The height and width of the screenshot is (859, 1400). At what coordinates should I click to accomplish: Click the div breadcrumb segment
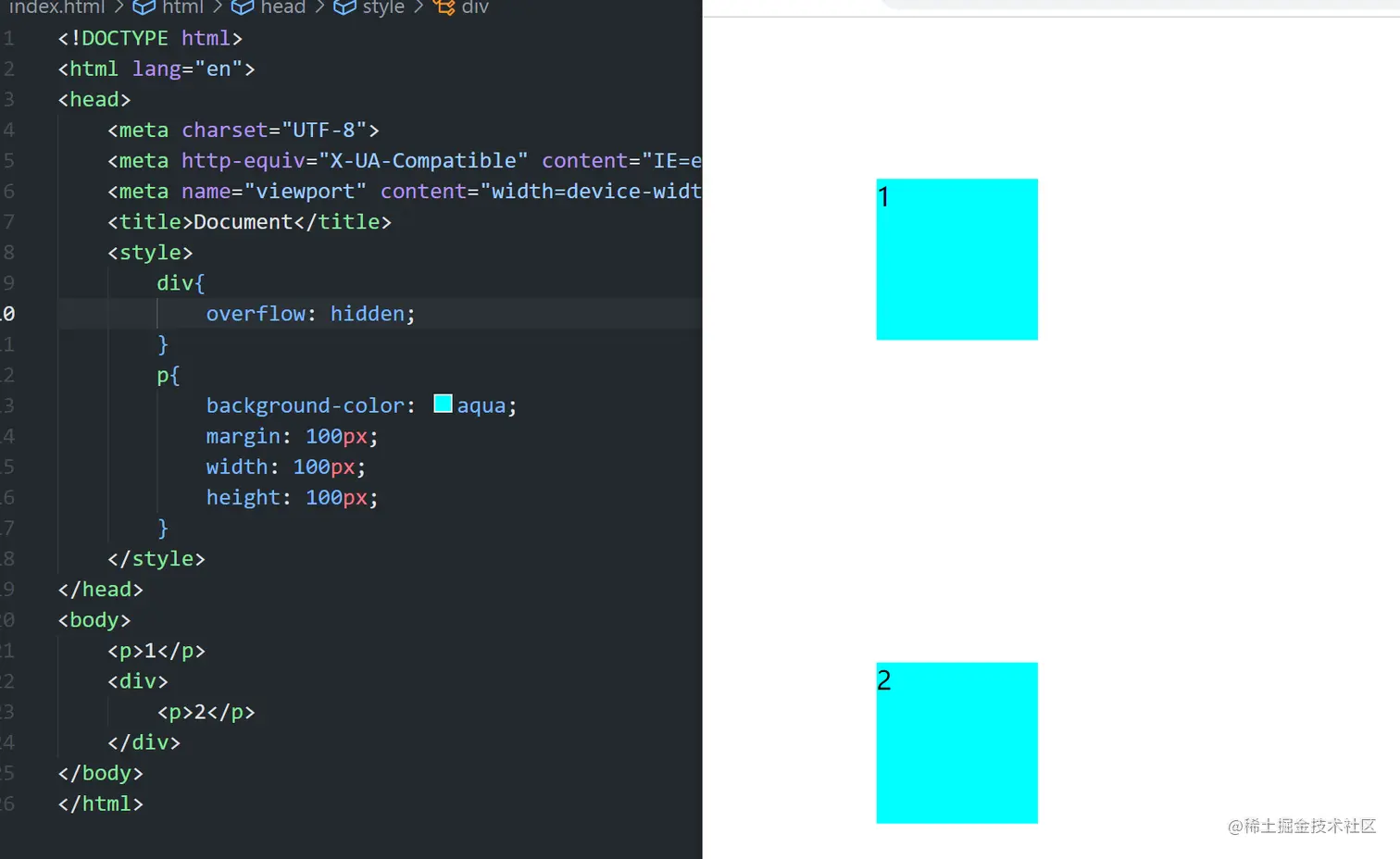pos(475,7)
